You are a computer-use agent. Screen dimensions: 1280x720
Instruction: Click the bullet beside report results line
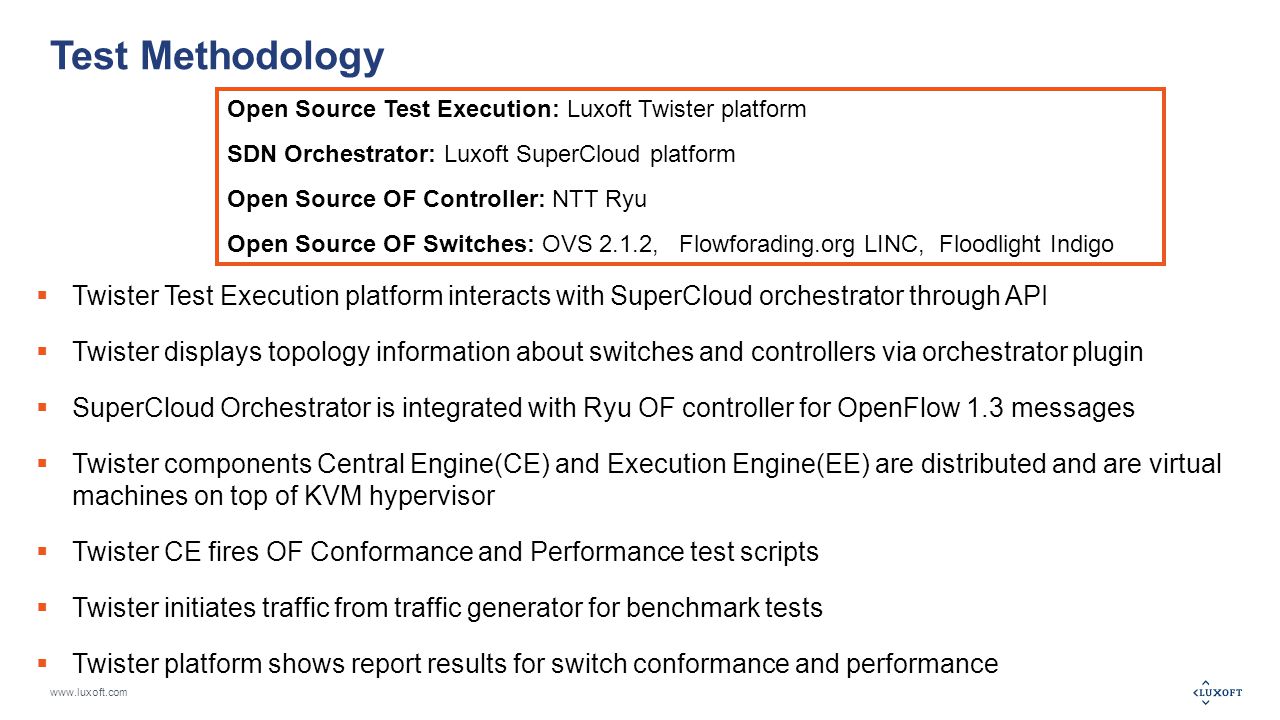[x=42, y=662]
